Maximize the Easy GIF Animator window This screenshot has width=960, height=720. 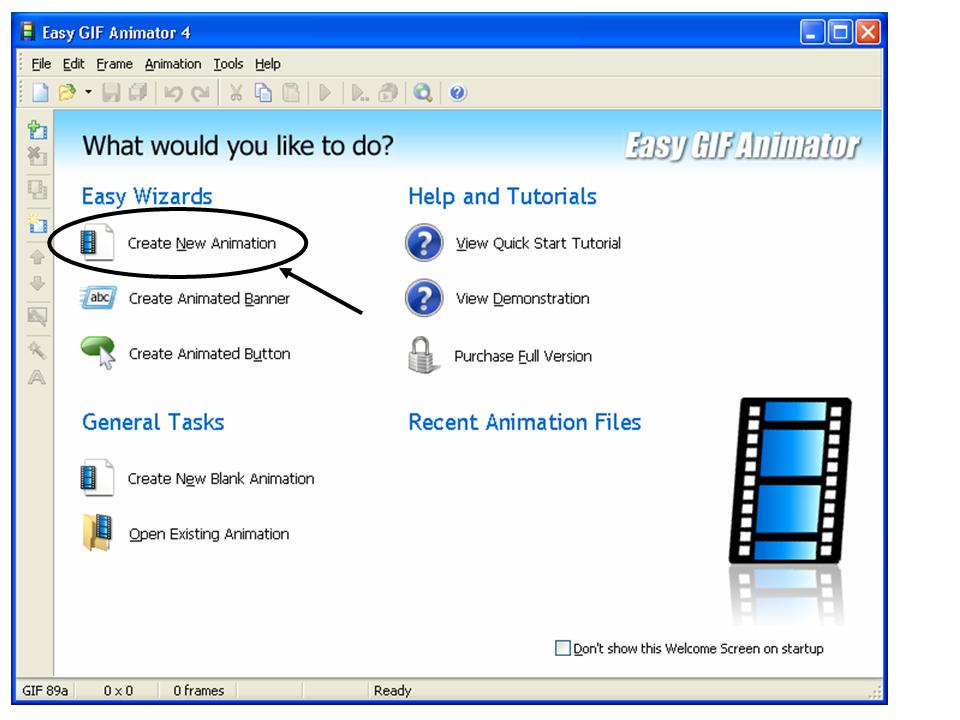point(840,32)
